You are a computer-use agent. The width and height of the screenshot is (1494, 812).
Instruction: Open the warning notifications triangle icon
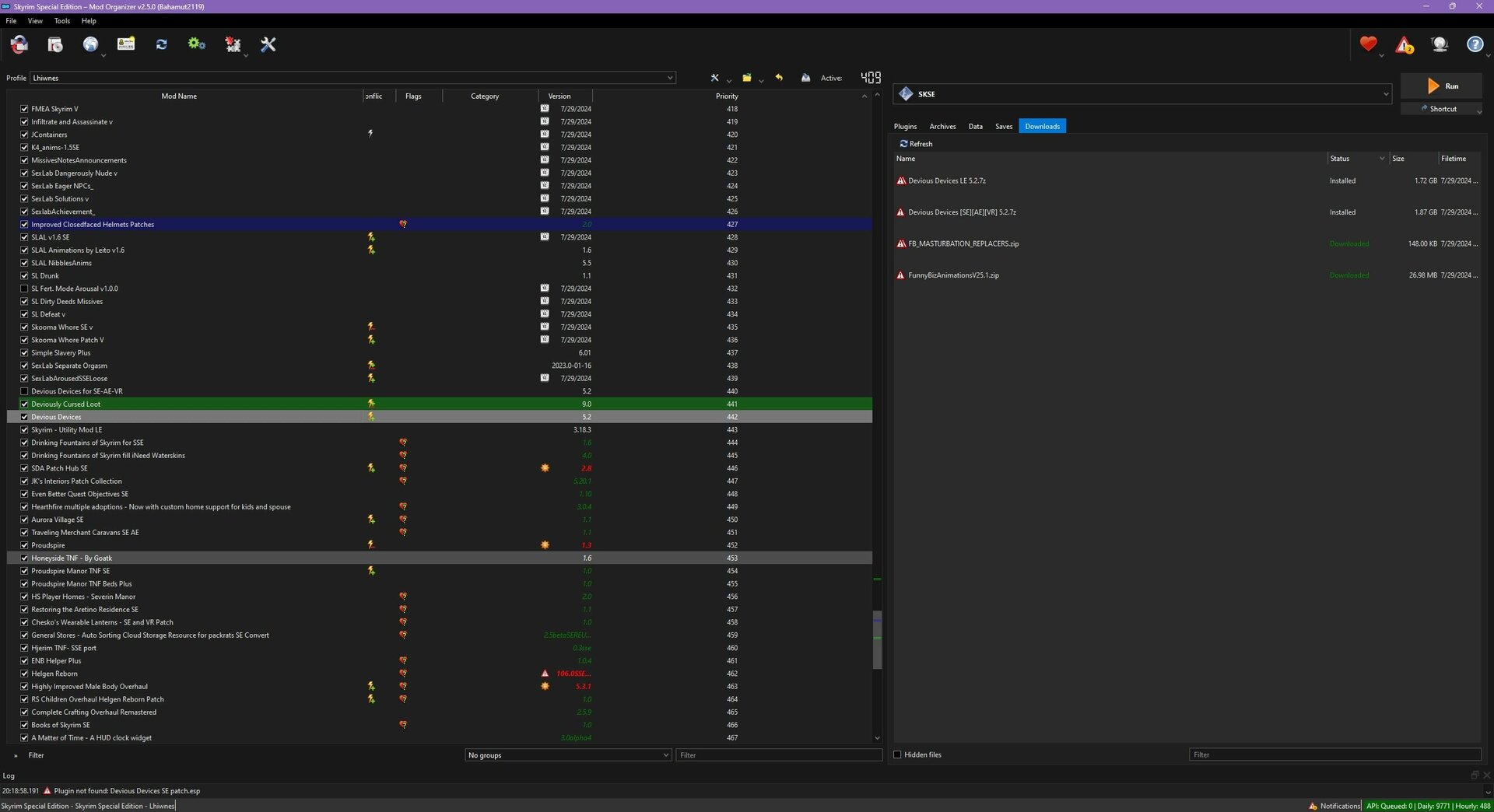tap(1404, 44)
